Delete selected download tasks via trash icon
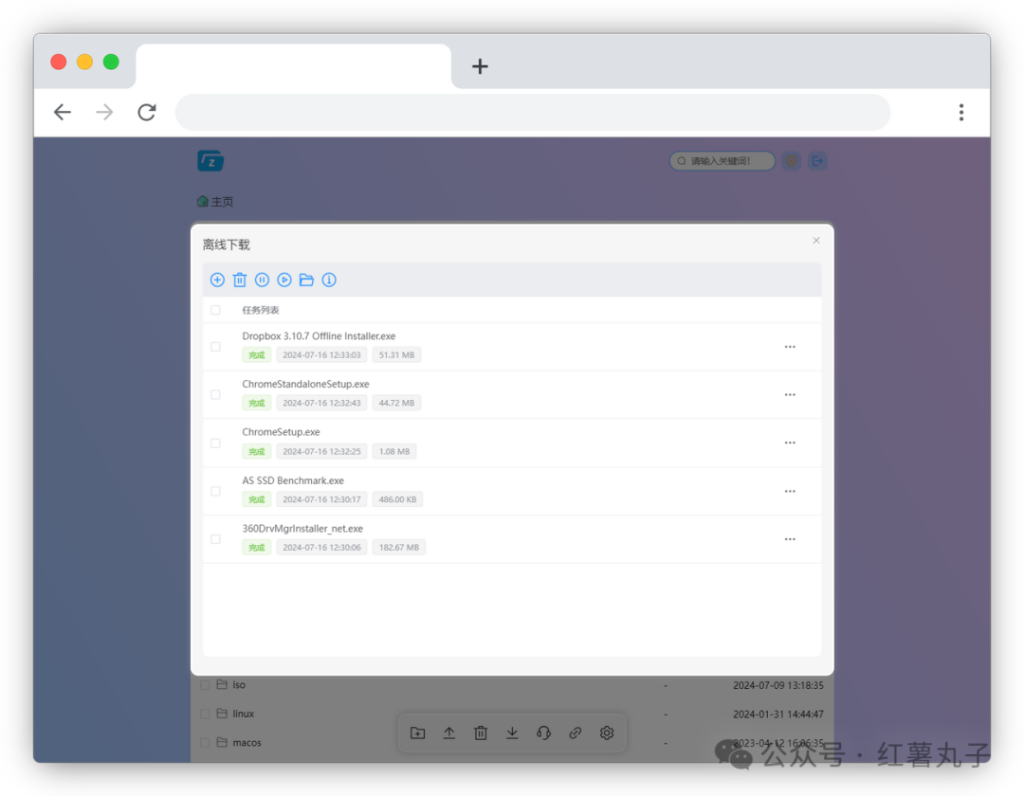The image size is (1024, 796). click(239, 280)
